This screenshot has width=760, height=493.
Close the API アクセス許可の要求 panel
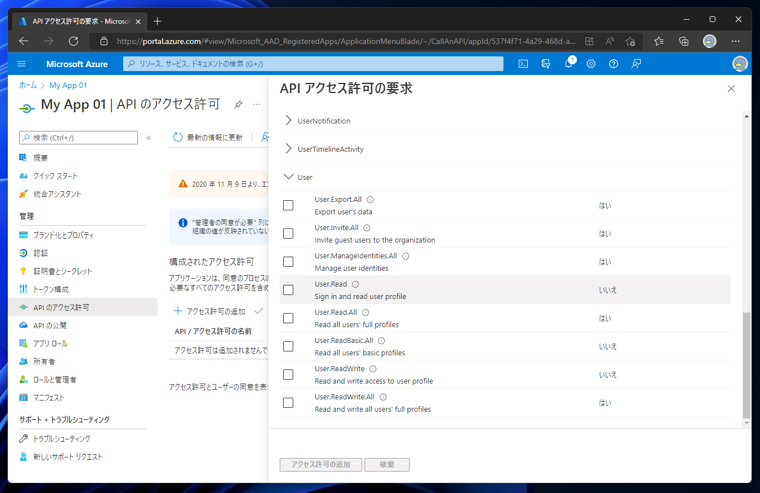point(731,89)
